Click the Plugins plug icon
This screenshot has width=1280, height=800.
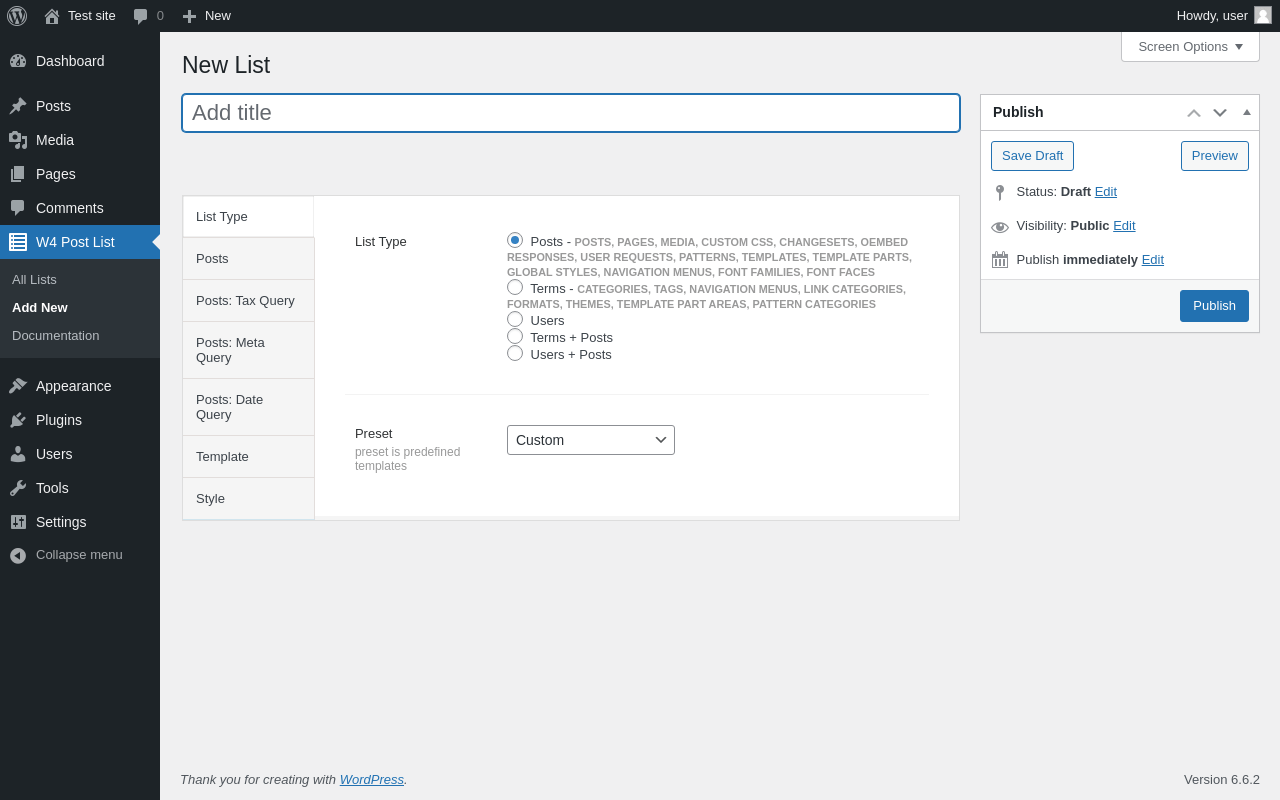(x=18, y=420)
